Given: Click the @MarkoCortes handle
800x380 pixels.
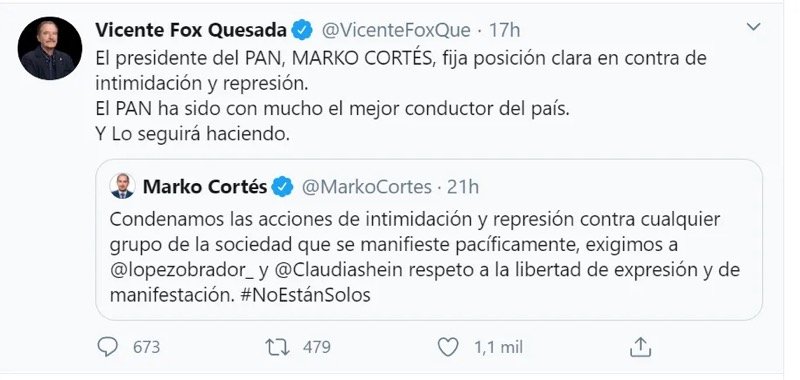Looking at the screenshot, I should point(367,187).
